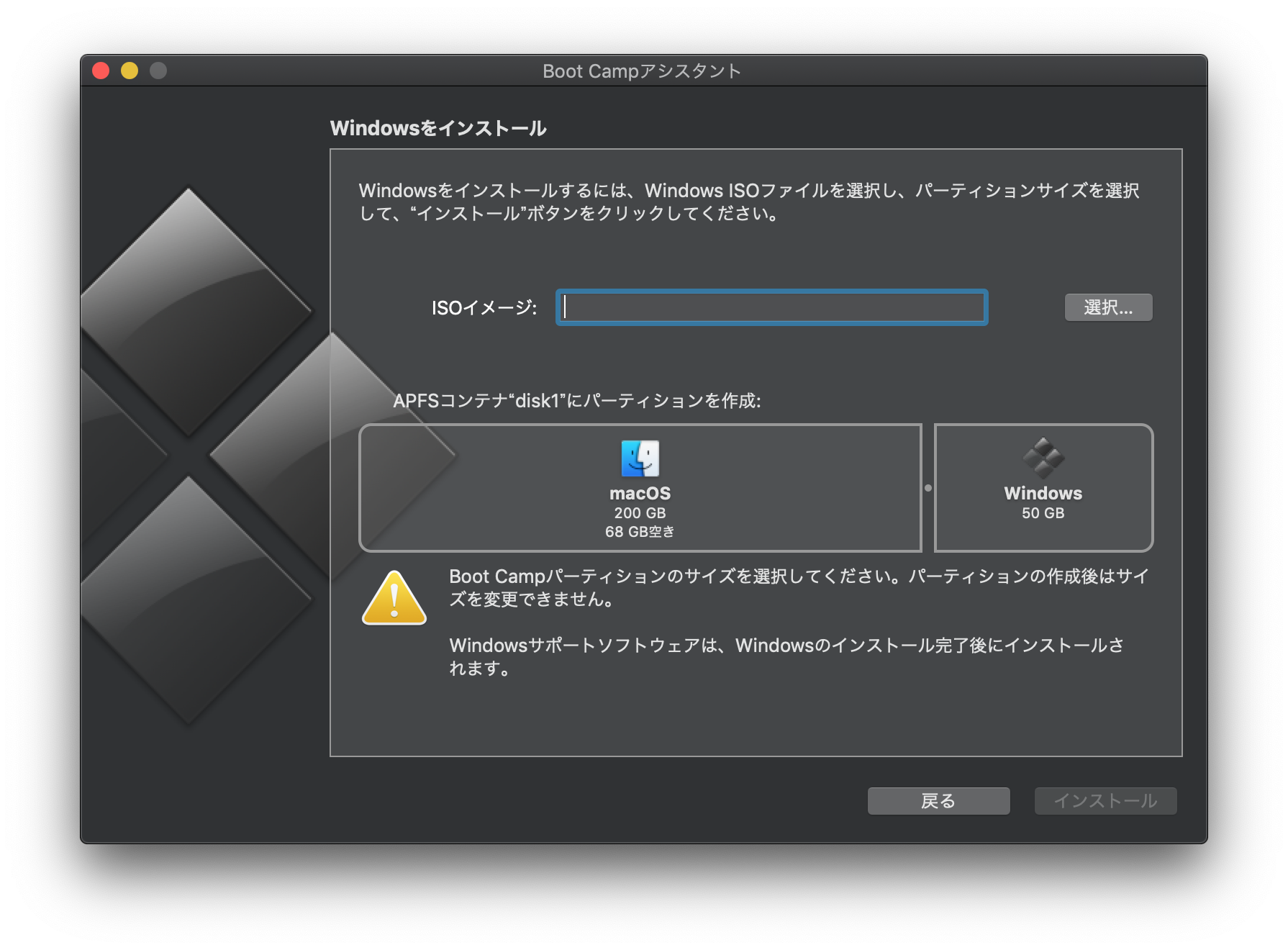Click the Windows partition name
Image resolution: width=1288 pixels, height=950 pixels.
click(1043, 493)
